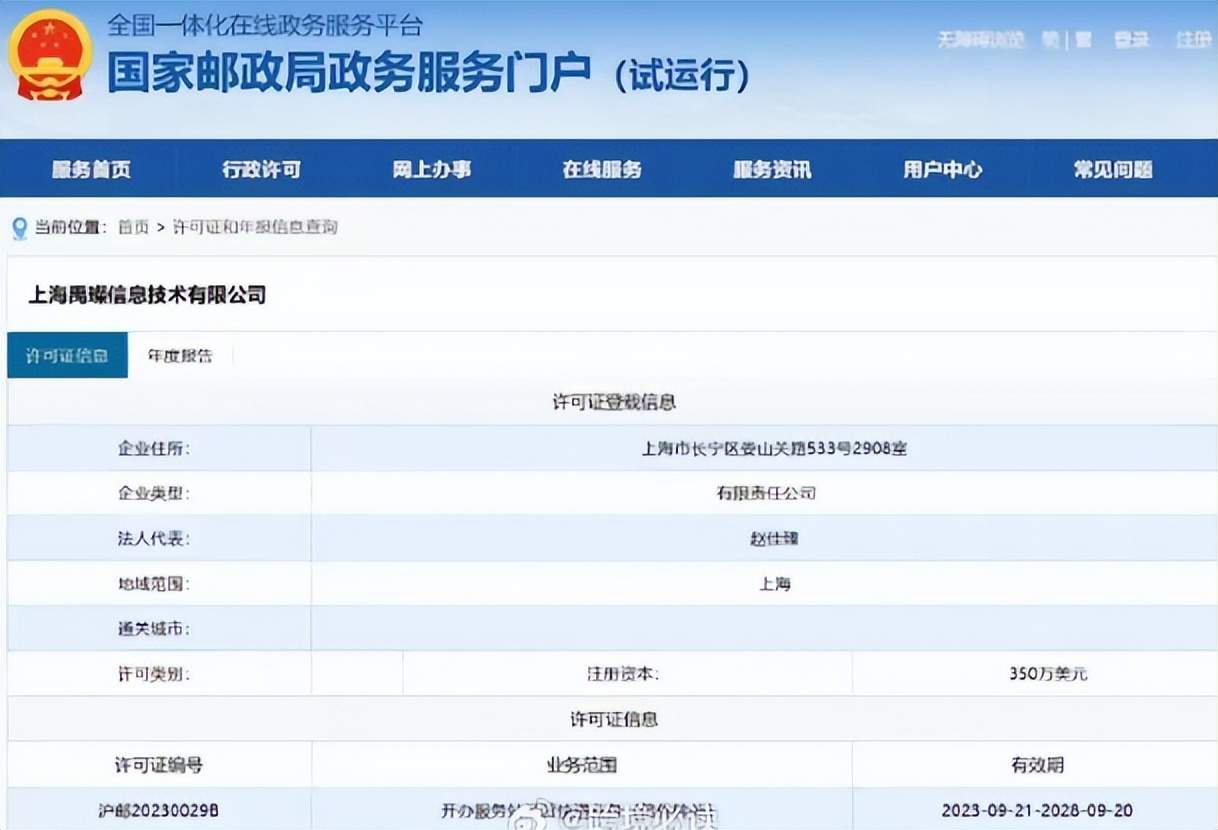Viewport: 1218px width, 830px height.
Task: Click the 登录 link at top right
Action: pyautogui.click(x=1131, y=40)
